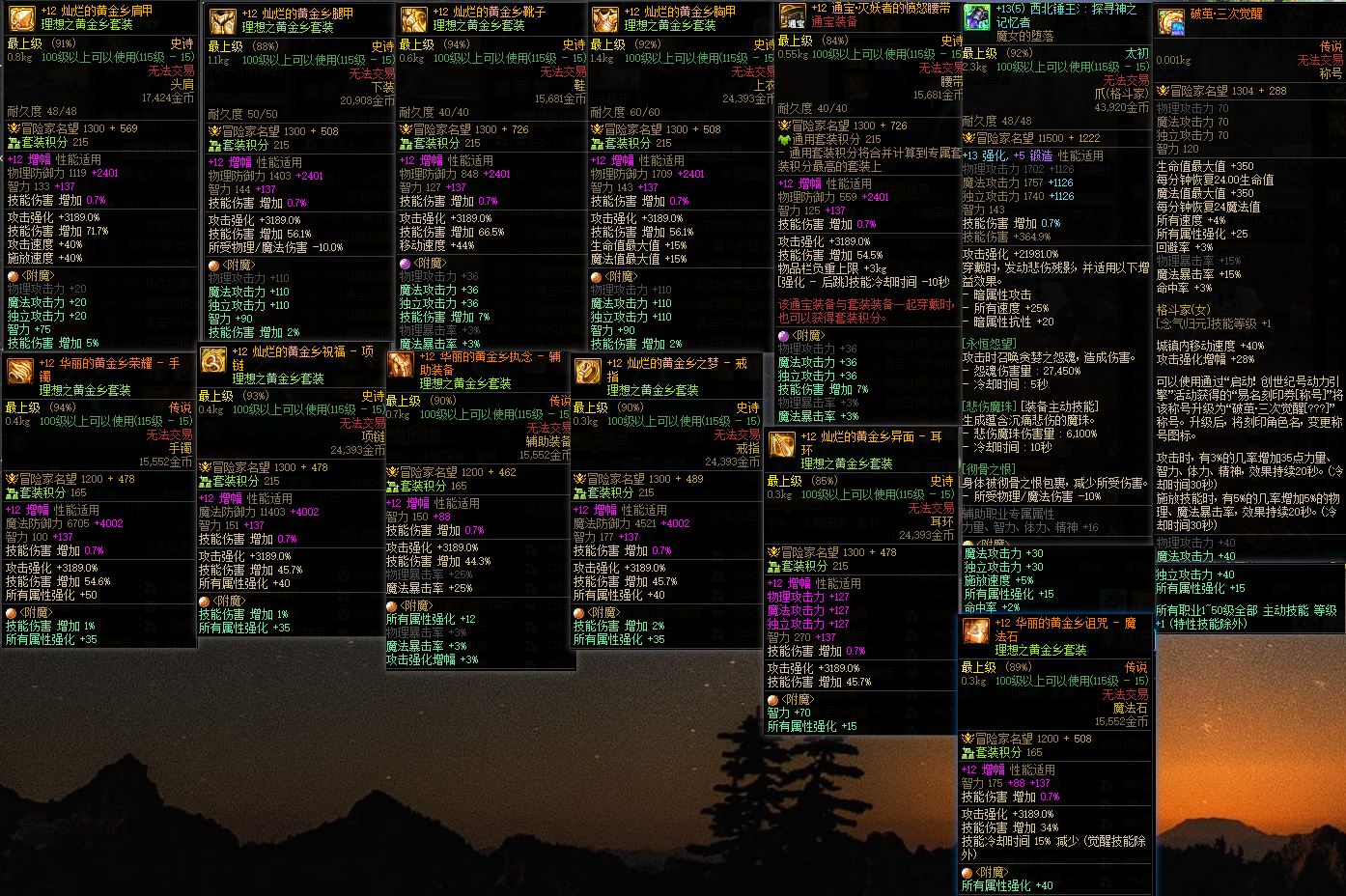This screenshot has height=896, width=1346.
Task: Click the 灿烂的黄金乡肩甲 shoulder item icon
Action: [x=21, y=17]
